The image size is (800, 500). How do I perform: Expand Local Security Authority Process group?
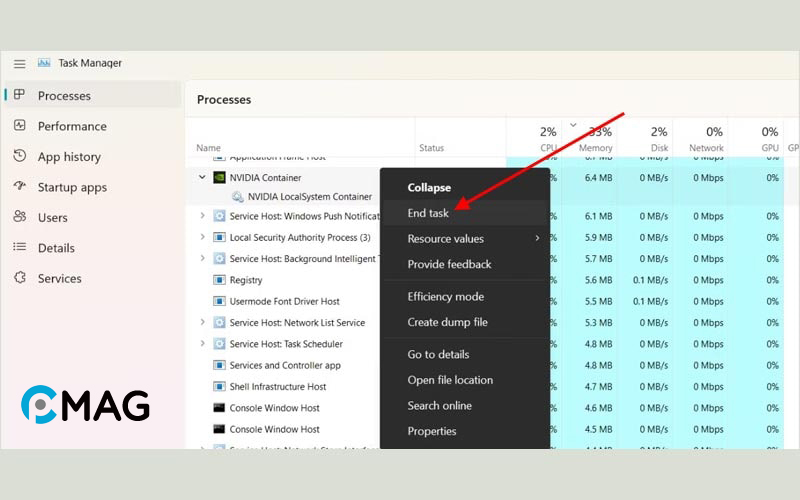[x=202, y=238]
